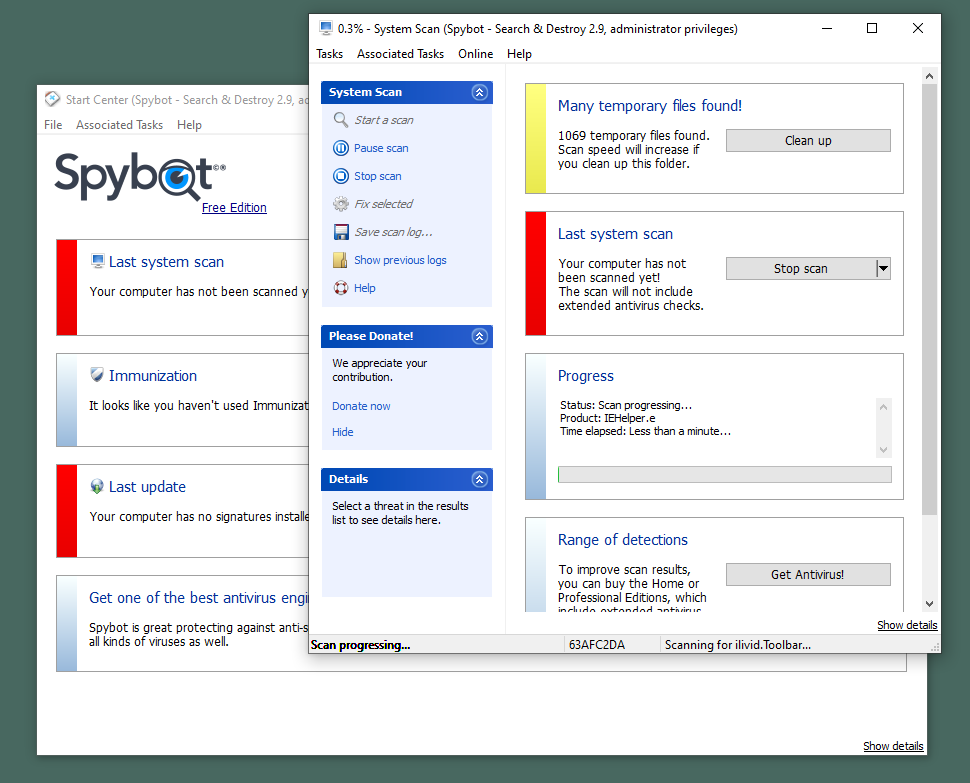This screenshot has width=970, height=783.
Task: Click the shield icon beside Immunization
Action: (97, 374)
